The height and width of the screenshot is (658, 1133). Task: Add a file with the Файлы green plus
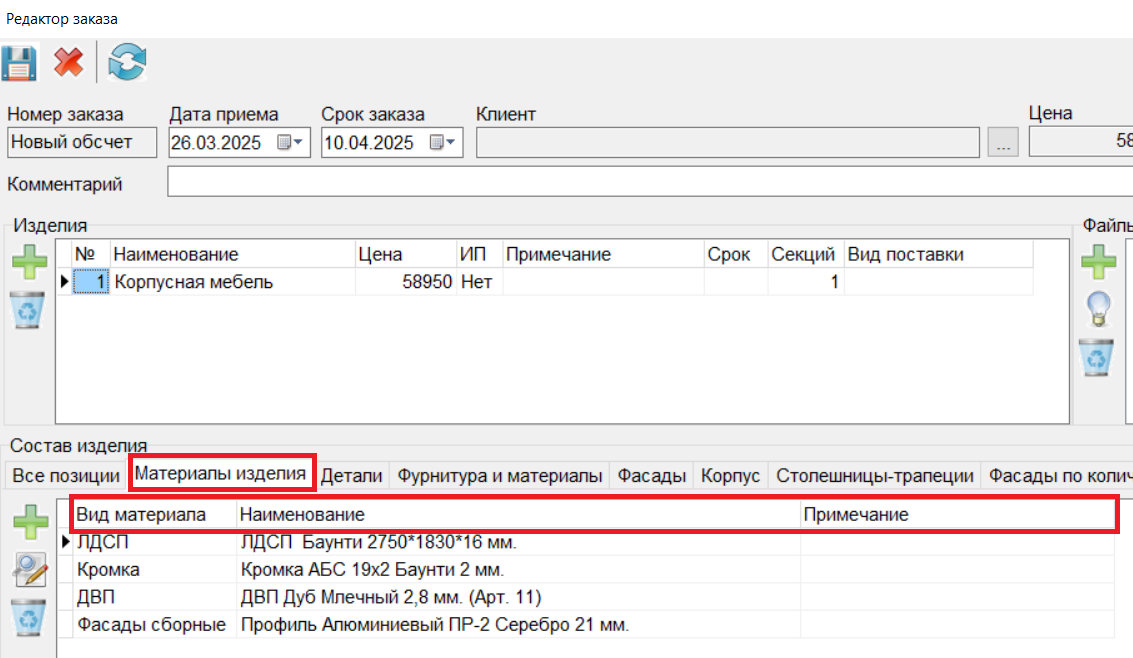[1099, 264]
